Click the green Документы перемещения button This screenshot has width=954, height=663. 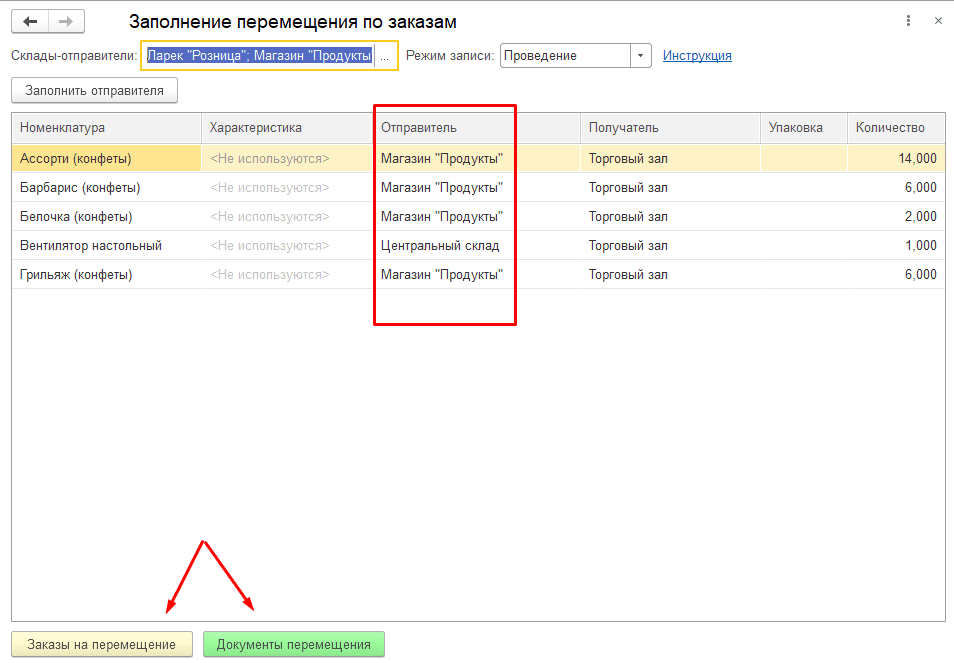pos(294,644)
